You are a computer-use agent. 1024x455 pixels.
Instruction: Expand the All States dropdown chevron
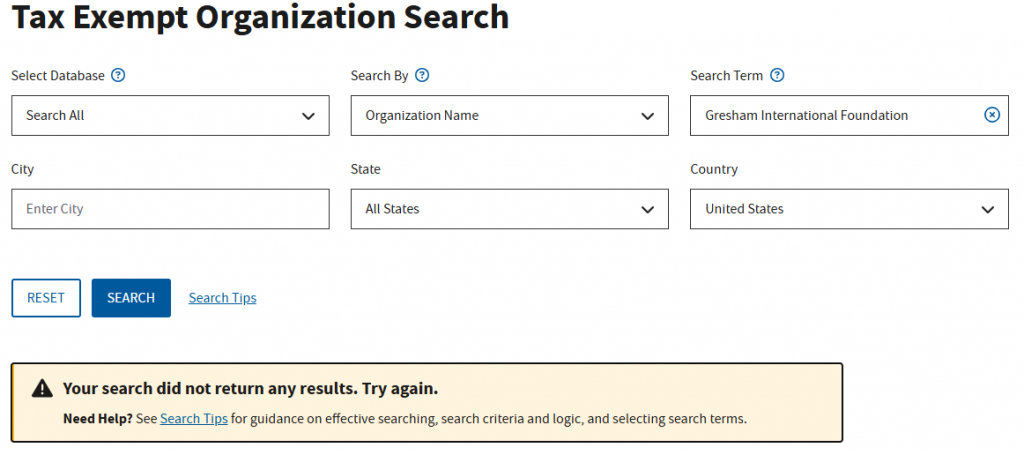(x=647, y=210)
